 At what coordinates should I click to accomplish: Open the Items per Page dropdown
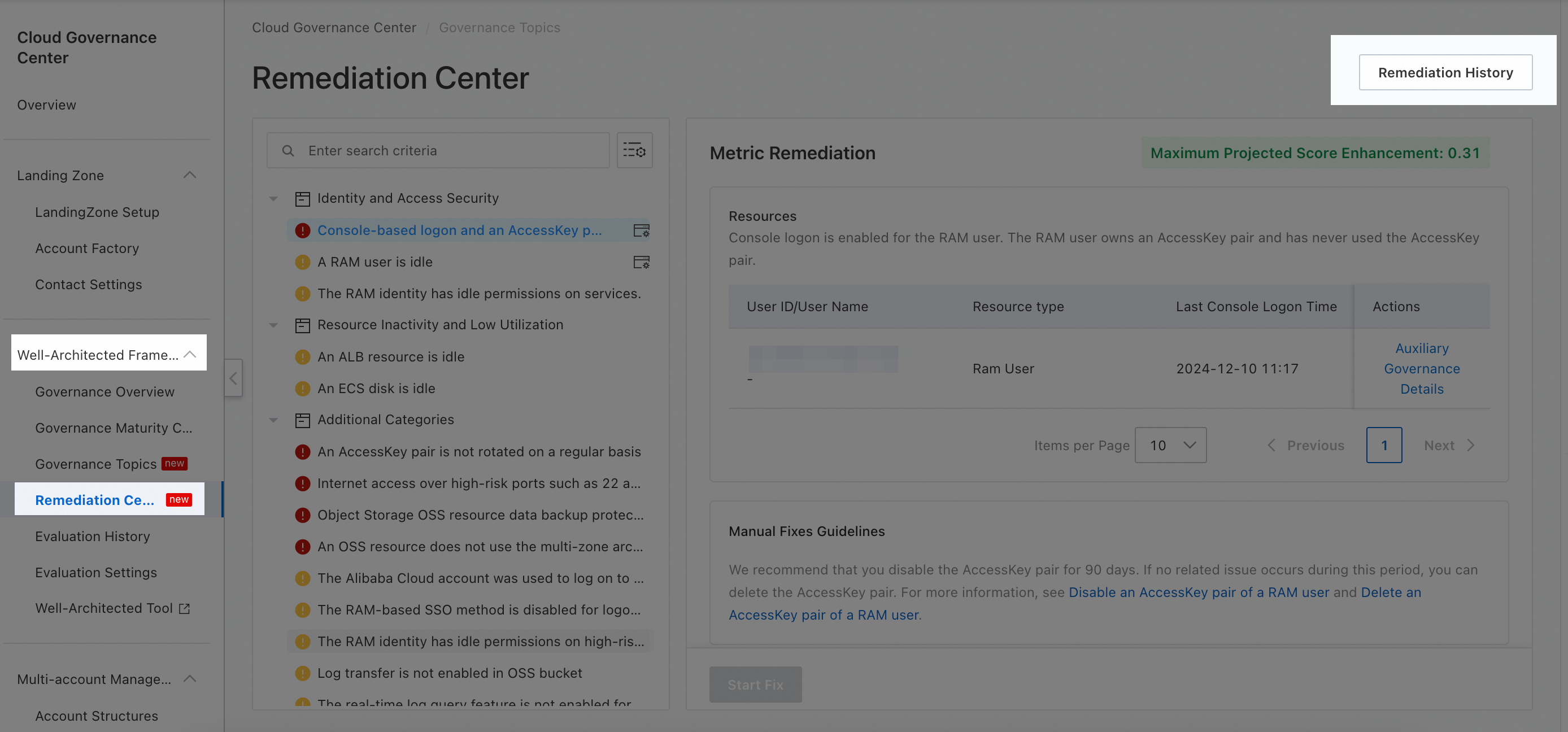click(1170, 446)
